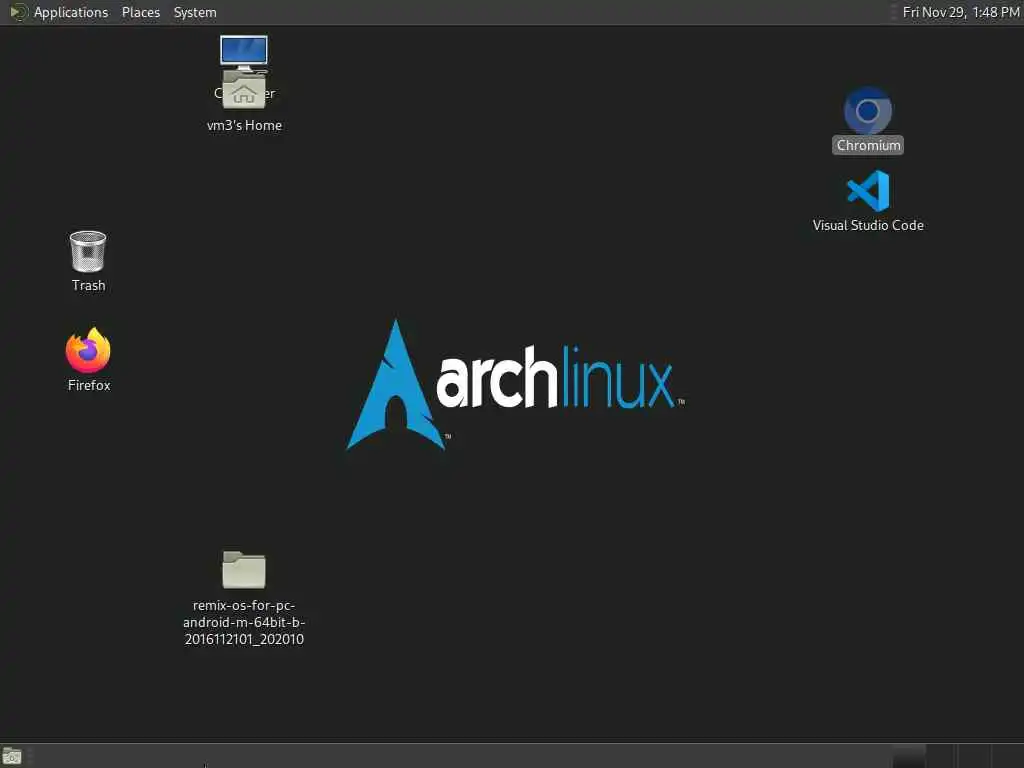The width and height of the screenshot is (1024, 768).
Task: Click the show desktop button in bottom panel
Action: coord(12,757)
